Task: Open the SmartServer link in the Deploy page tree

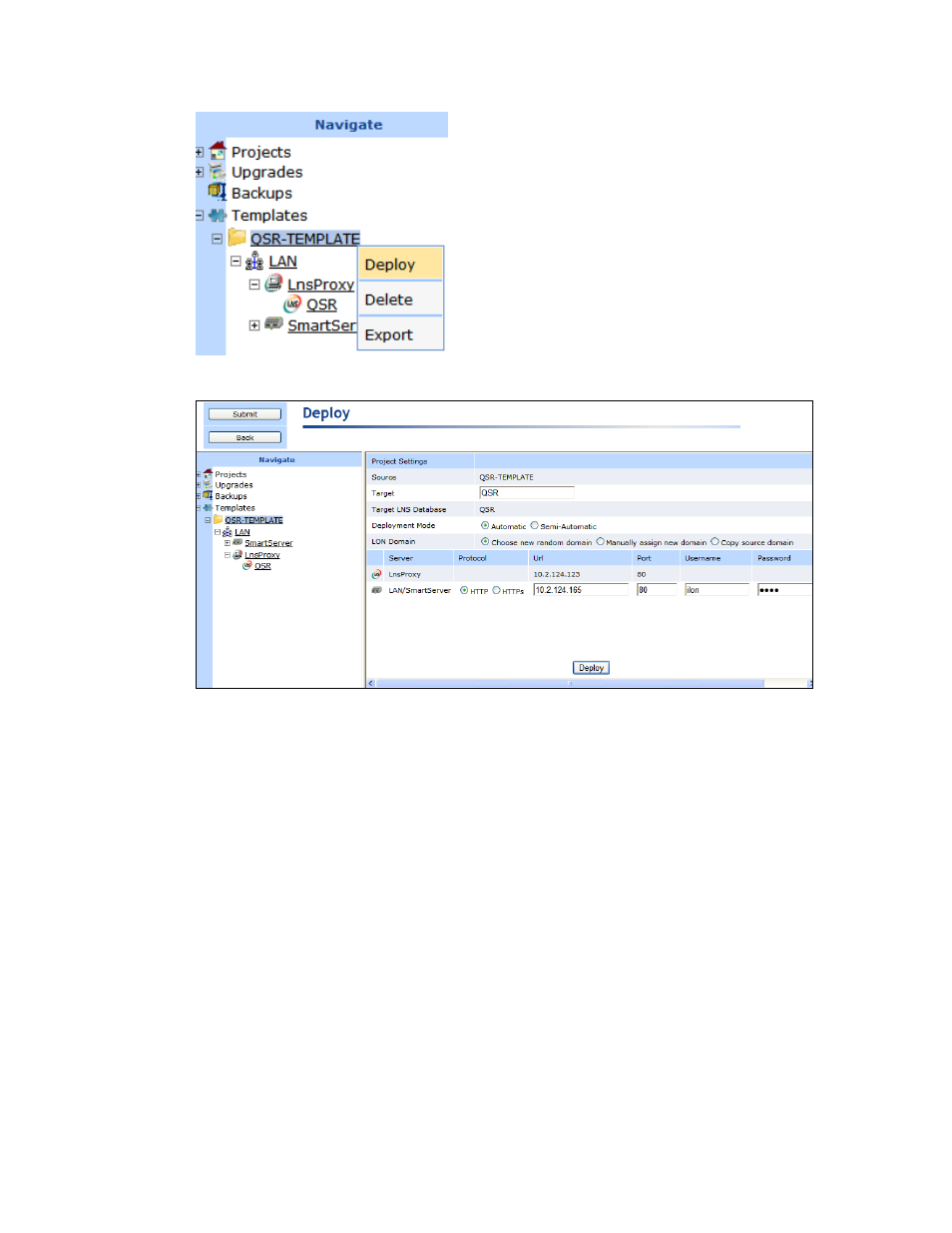Action: (268, 543)
